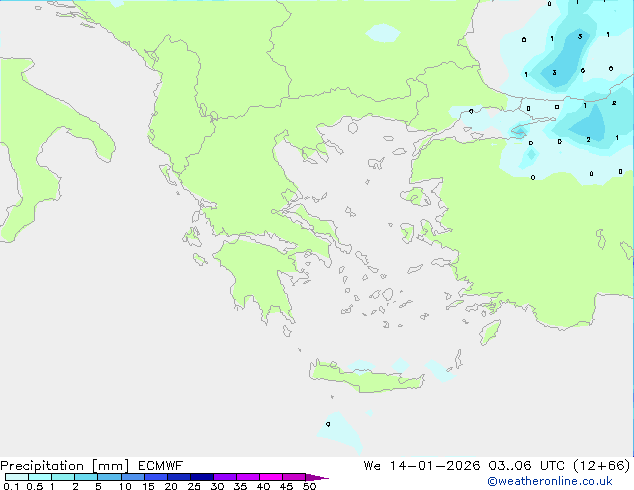Click the 'ECMWF' model label
This screenshot has height=490, width=634.
(161, 466)
